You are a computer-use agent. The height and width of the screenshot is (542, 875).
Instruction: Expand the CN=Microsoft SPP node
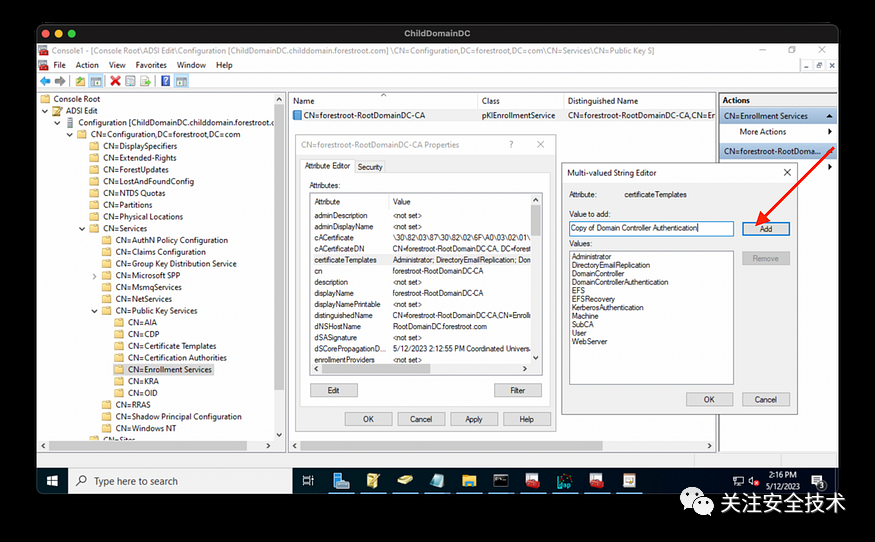point(94,276)
